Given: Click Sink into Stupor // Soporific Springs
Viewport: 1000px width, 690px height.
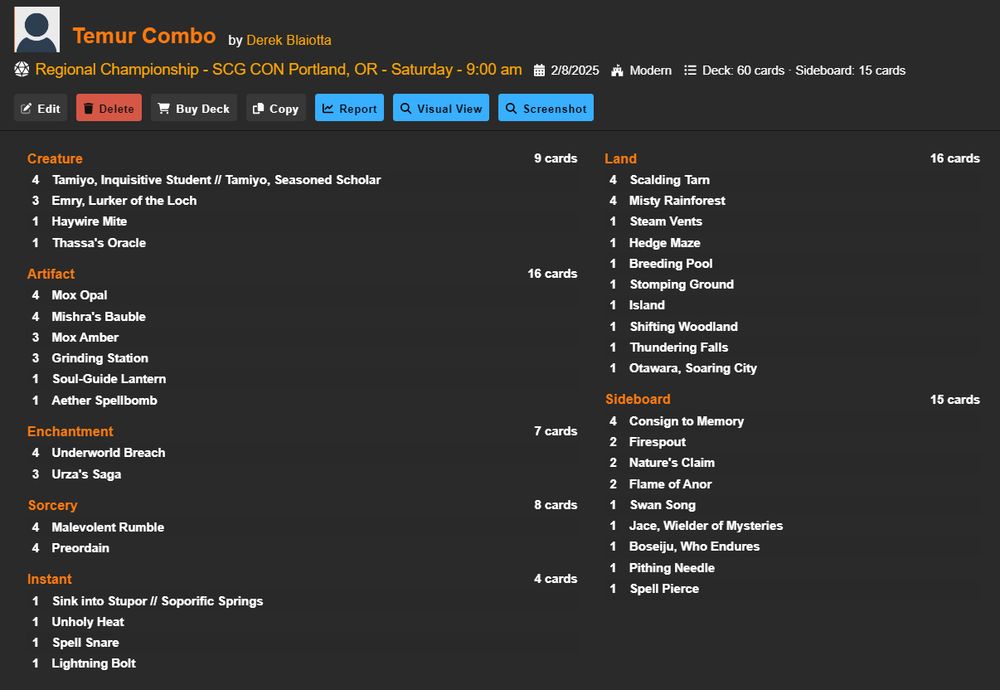Looking at the screenshot, I should pyautogui.click(x=158, y=601).
